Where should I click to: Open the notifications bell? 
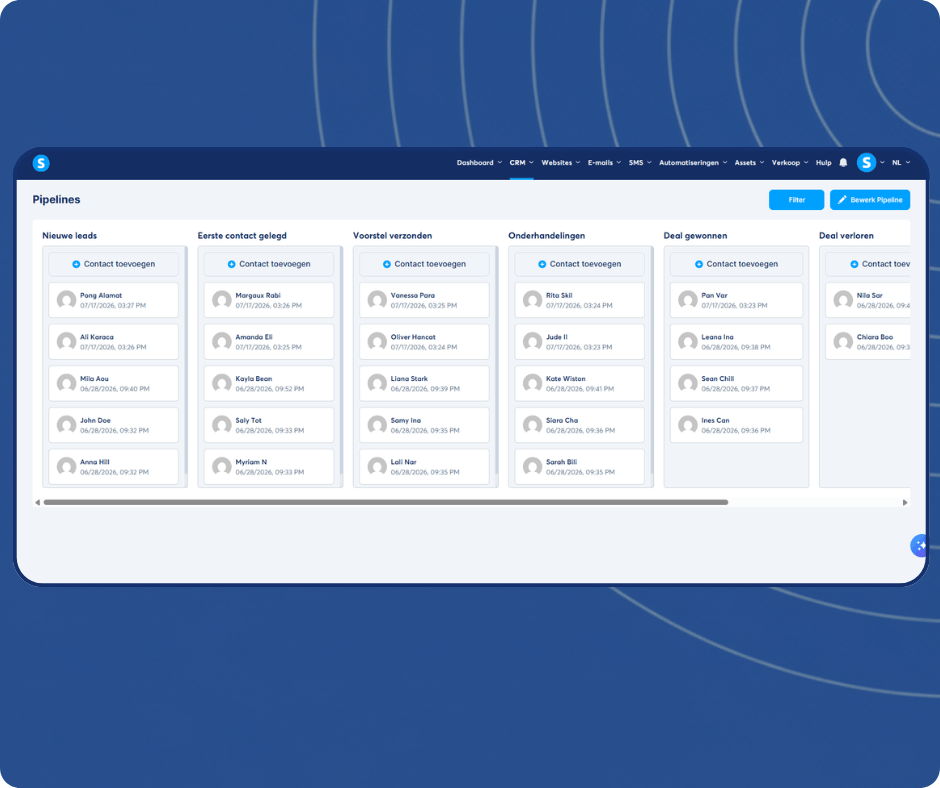pos(843,163)
